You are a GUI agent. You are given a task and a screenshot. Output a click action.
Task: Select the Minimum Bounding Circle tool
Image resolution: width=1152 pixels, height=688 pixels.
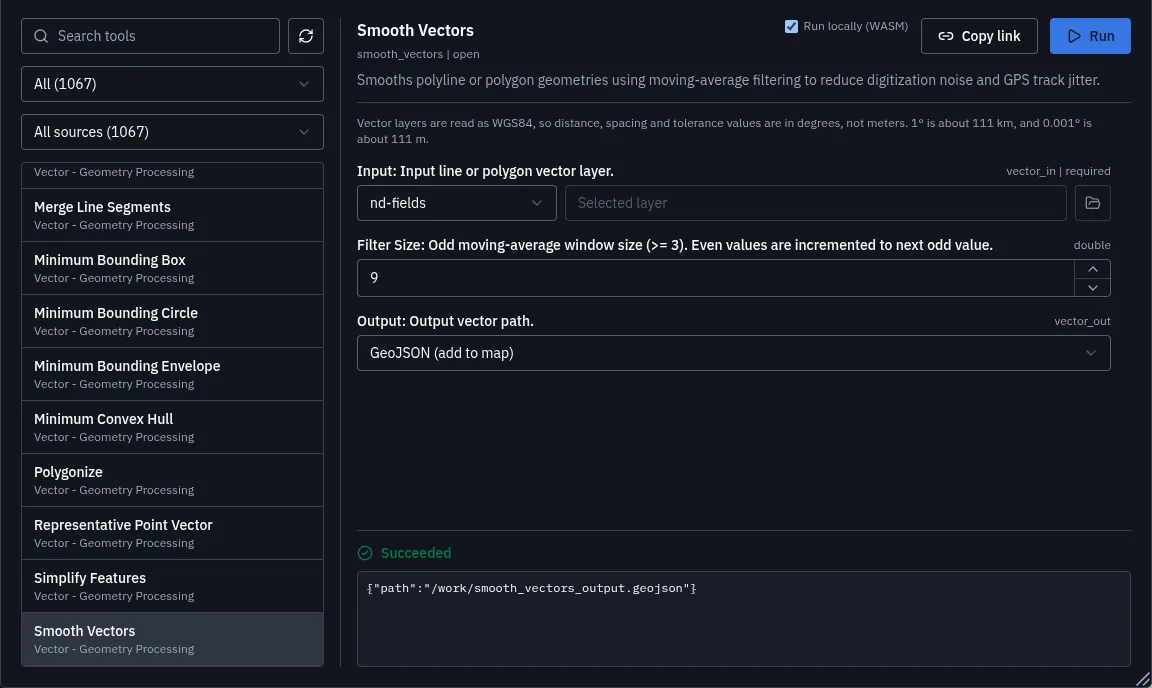point(173,321)
